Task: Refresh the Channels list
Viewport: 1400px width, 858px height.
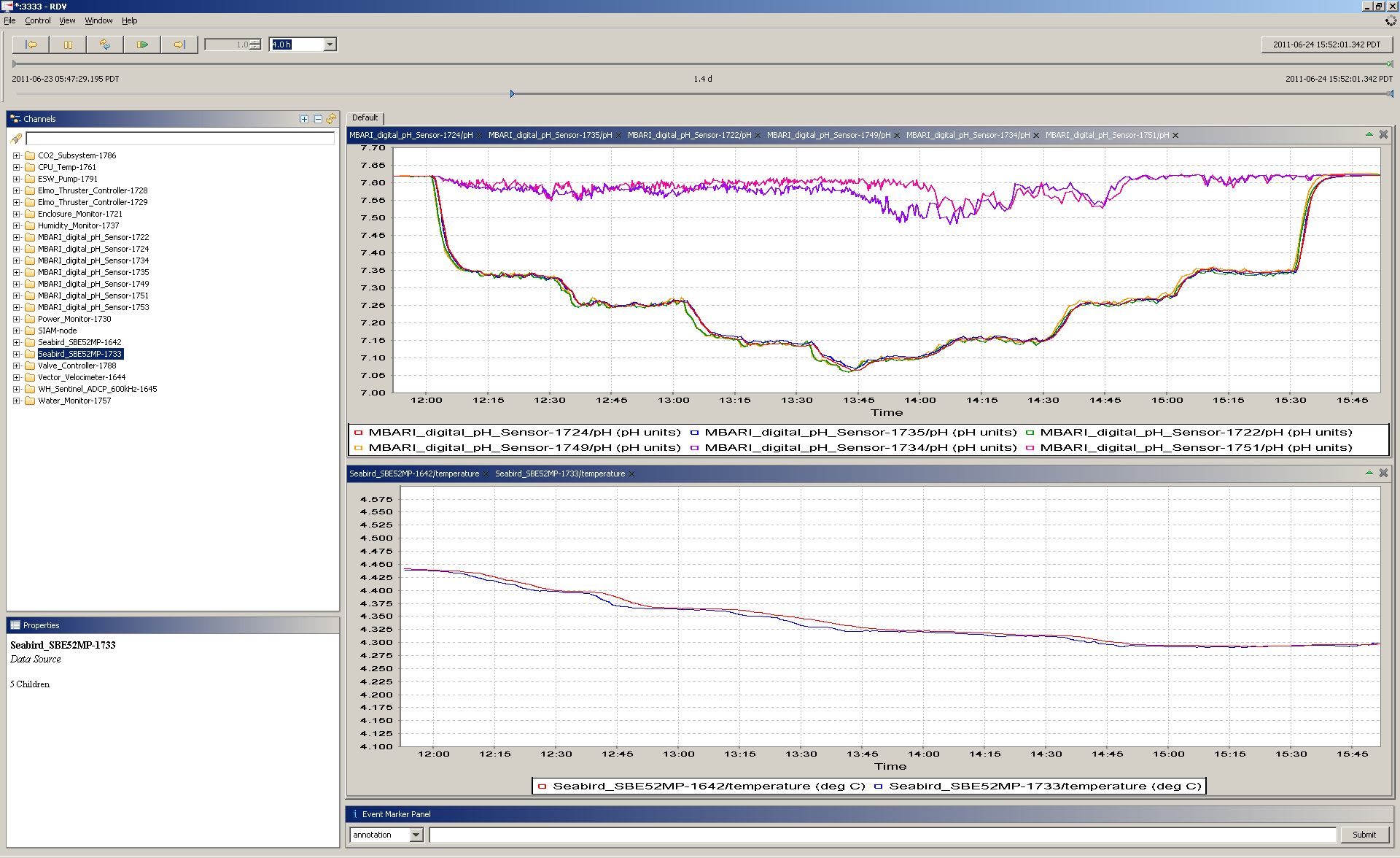Action: [332, 118]
